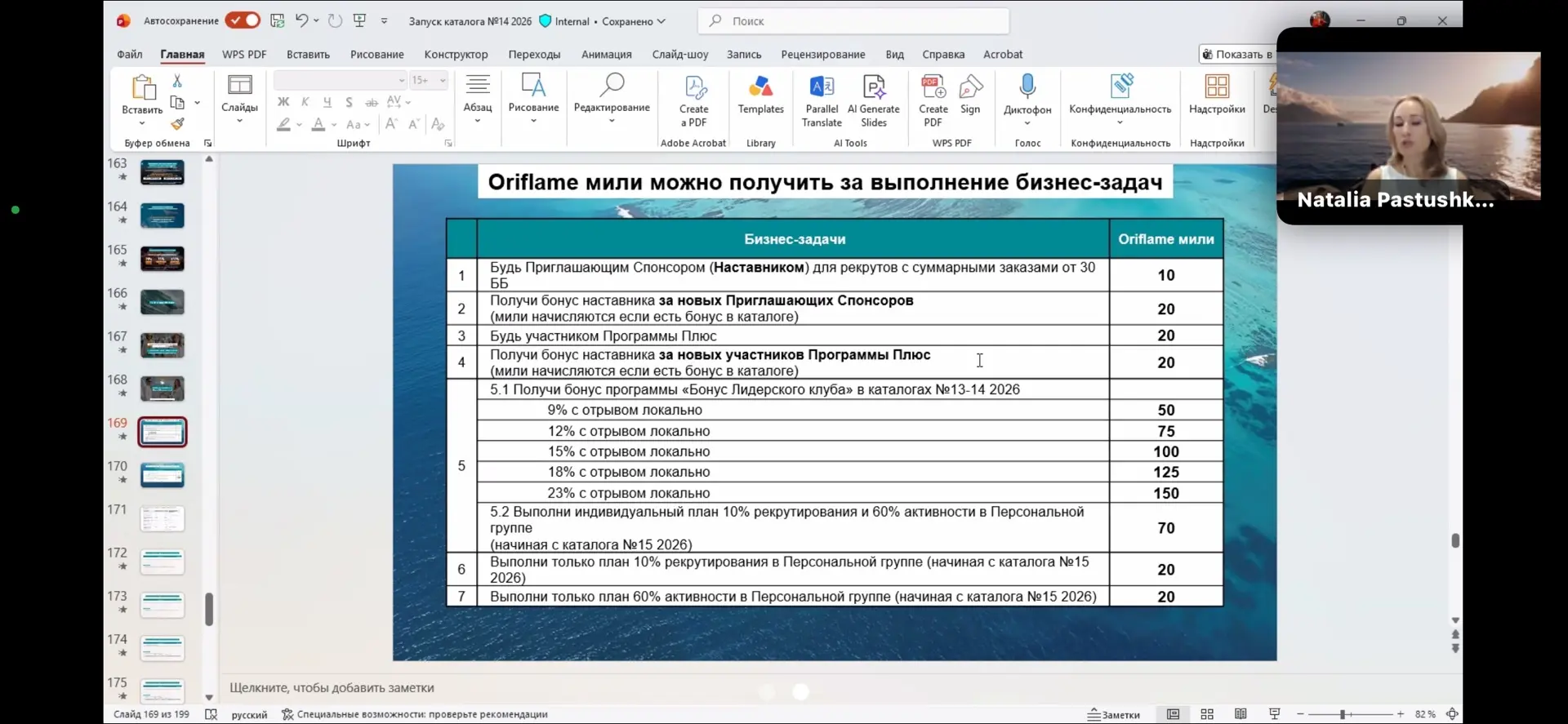Click AI Generate Slides
Screen dimensions: 1568x724
pyautogui.click(x=874, y=101)
